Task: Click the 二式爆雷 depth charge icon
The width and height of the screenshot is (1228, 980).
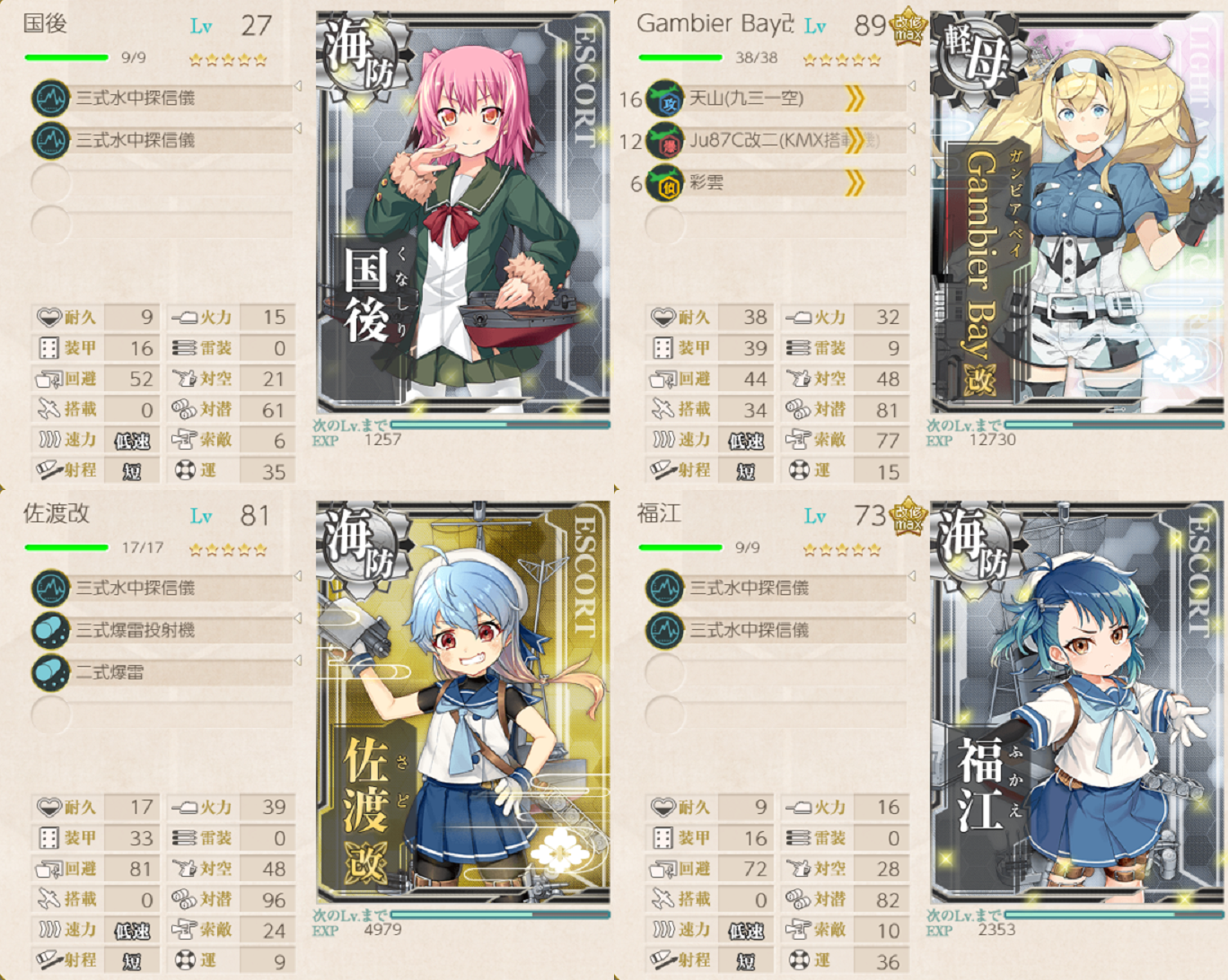Action: click(x=50, y=672)
